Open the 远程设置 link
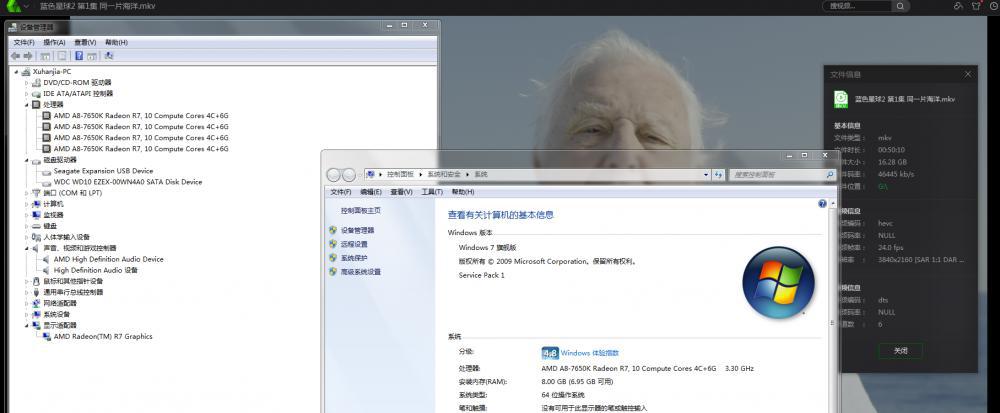The image size is (1000, 413). [x=354, y=244]
